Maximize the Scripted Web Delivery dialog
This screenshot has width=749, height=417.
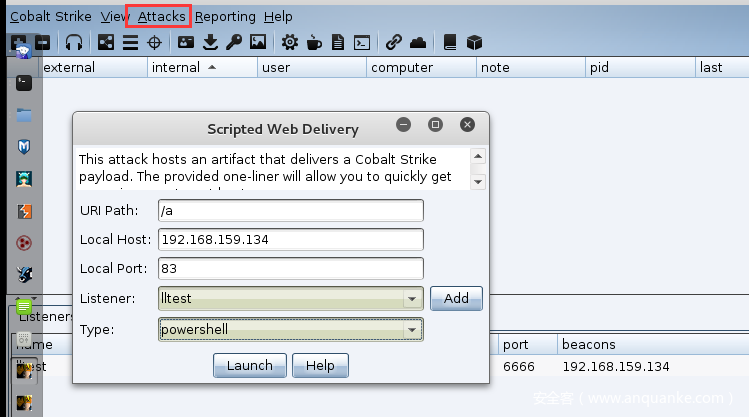point(435,125)
